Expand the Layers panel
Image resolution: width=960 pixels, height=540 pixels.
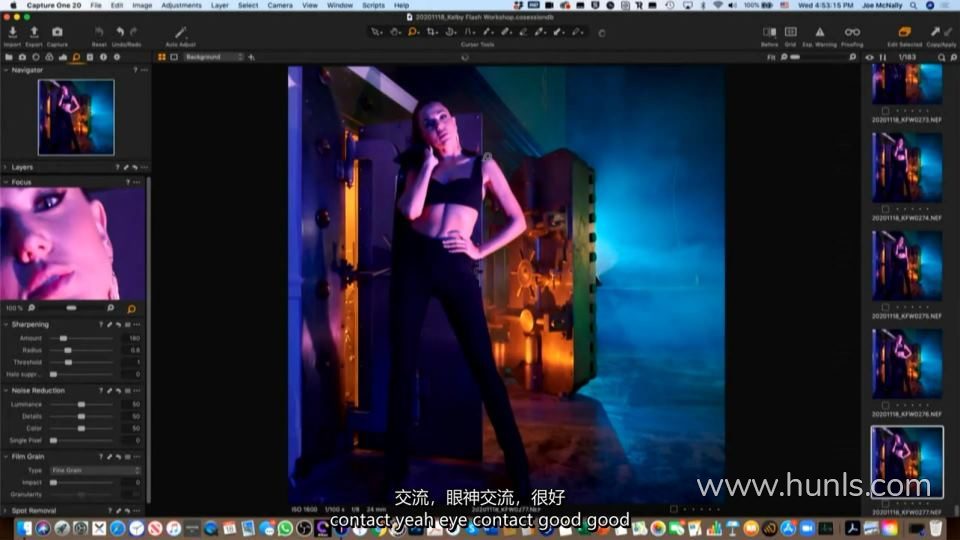click(6, 167)
